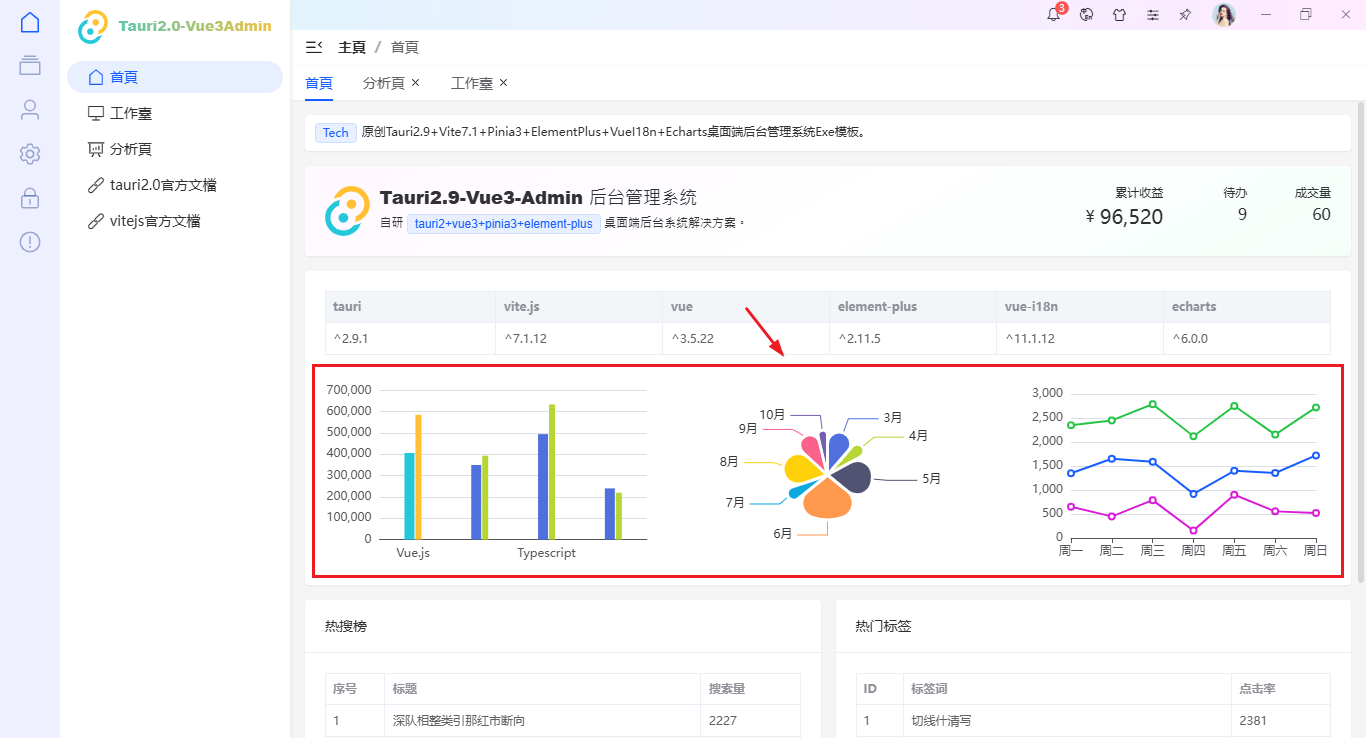1366x738 pixels.
Task: Switch language with the translate icon
Action: [x=1087, y=14]
